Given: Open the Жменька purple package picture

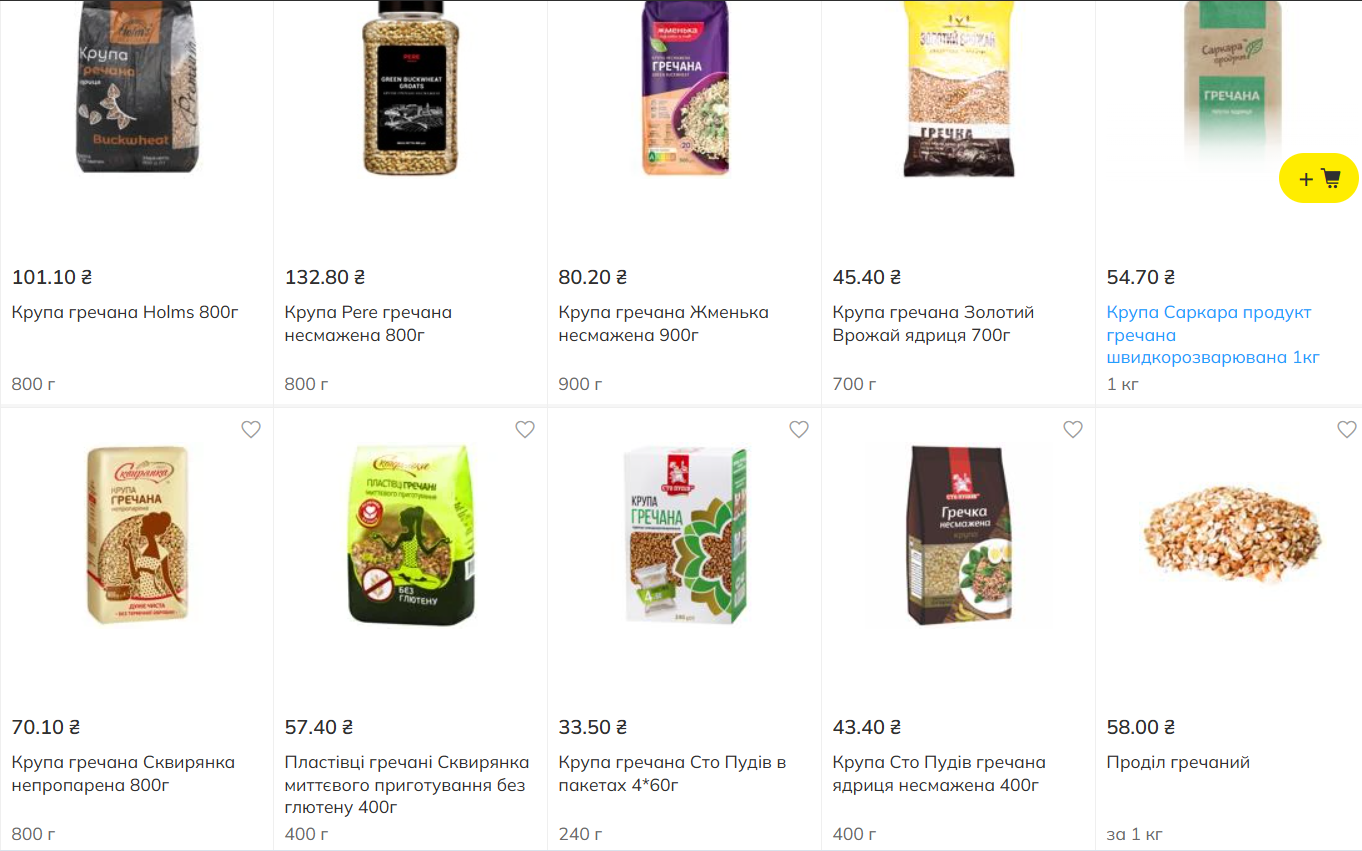Looking at the screenshot, I should [685, 88].
